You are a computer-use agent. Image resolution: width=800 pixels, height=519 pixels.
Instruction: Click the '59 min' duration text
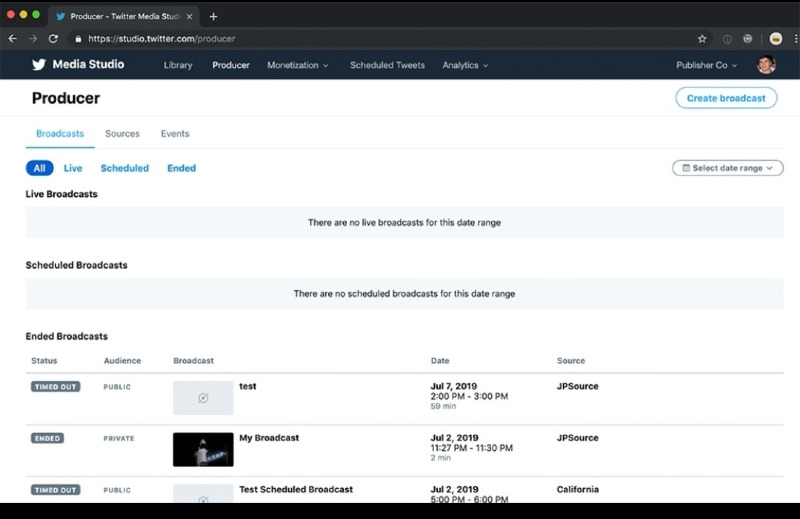443,406
